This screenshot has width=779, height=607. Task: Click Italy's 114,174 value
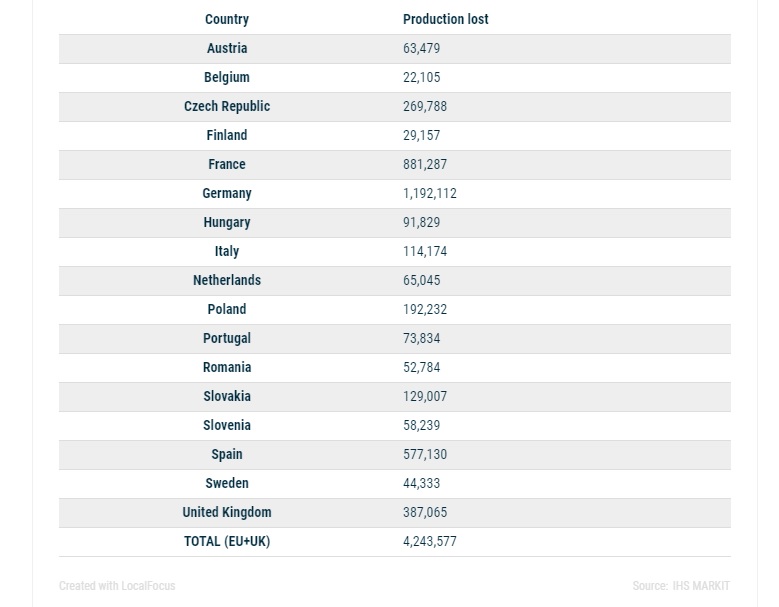pos(425,251)
